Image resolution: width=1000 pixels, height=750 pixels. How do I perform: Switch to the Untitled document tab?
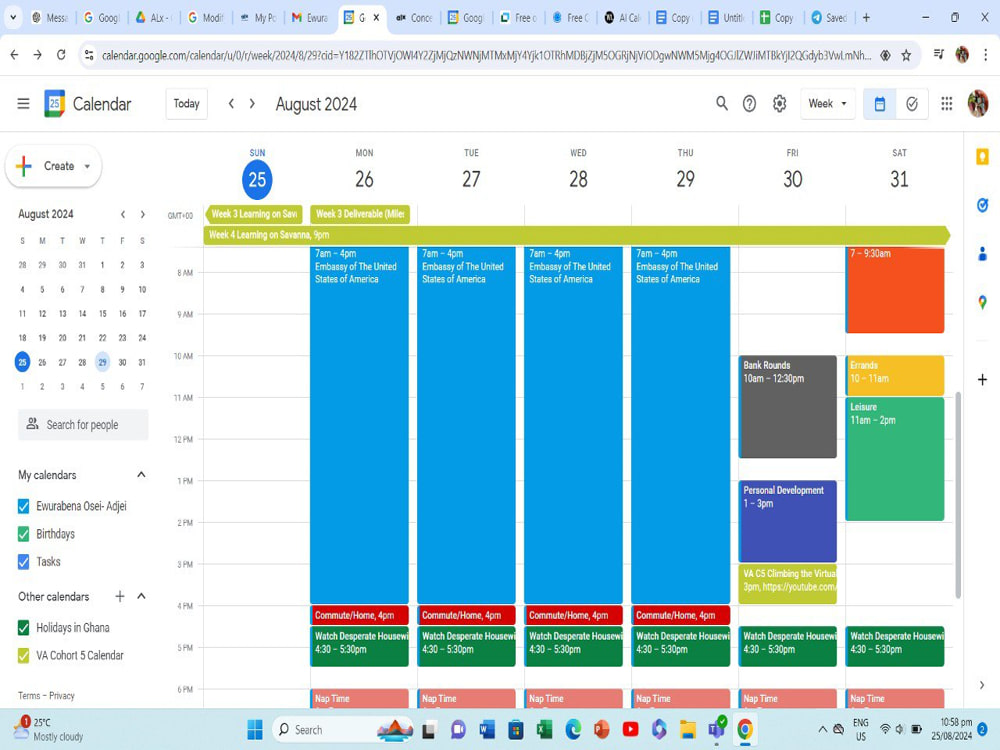[726, 18]
